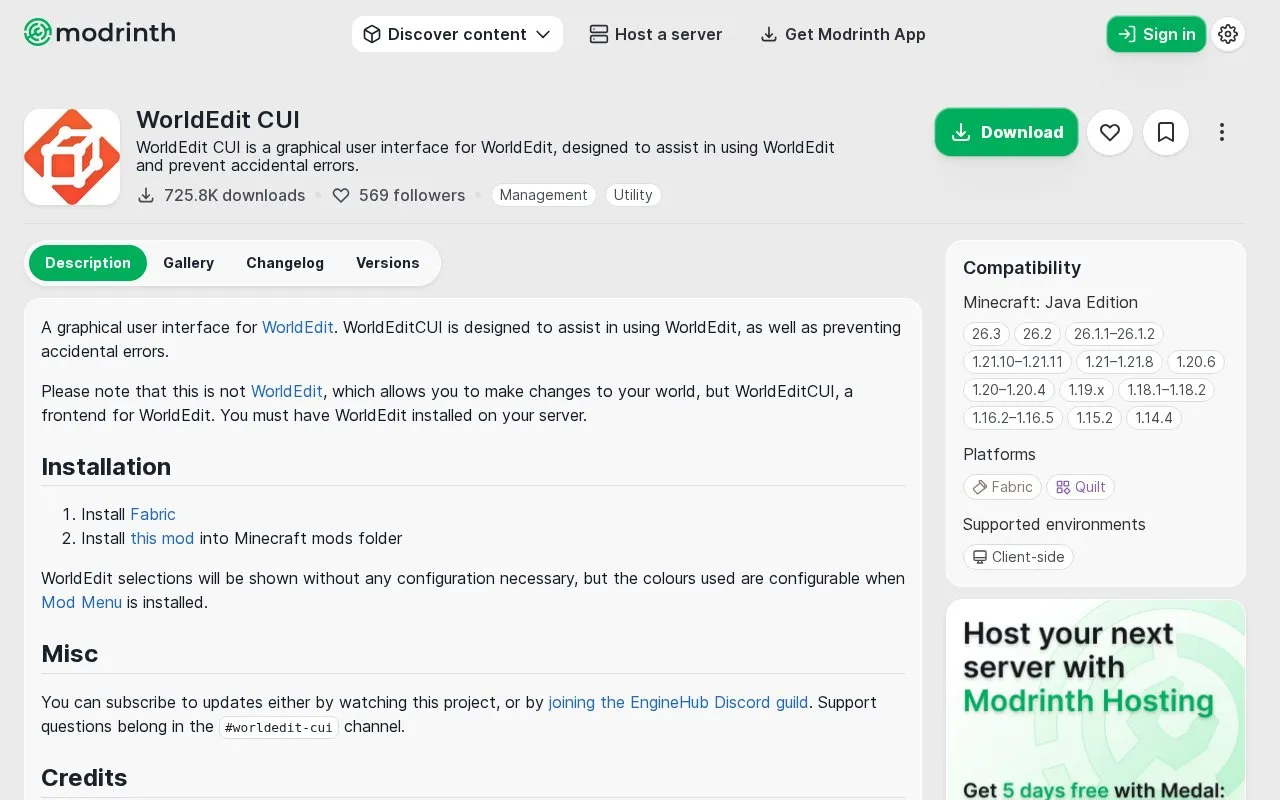Select the 1.20–1.20.4 version tag
The image size is (1280, 800).
(x=1009, y=390)
